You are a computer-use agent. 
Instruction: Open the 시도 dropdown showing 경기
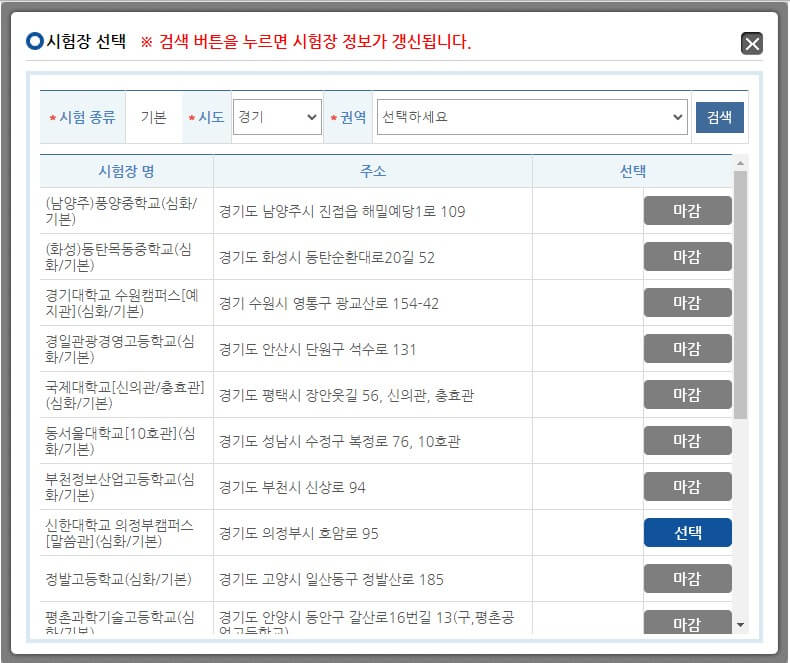tap(277, 117)
